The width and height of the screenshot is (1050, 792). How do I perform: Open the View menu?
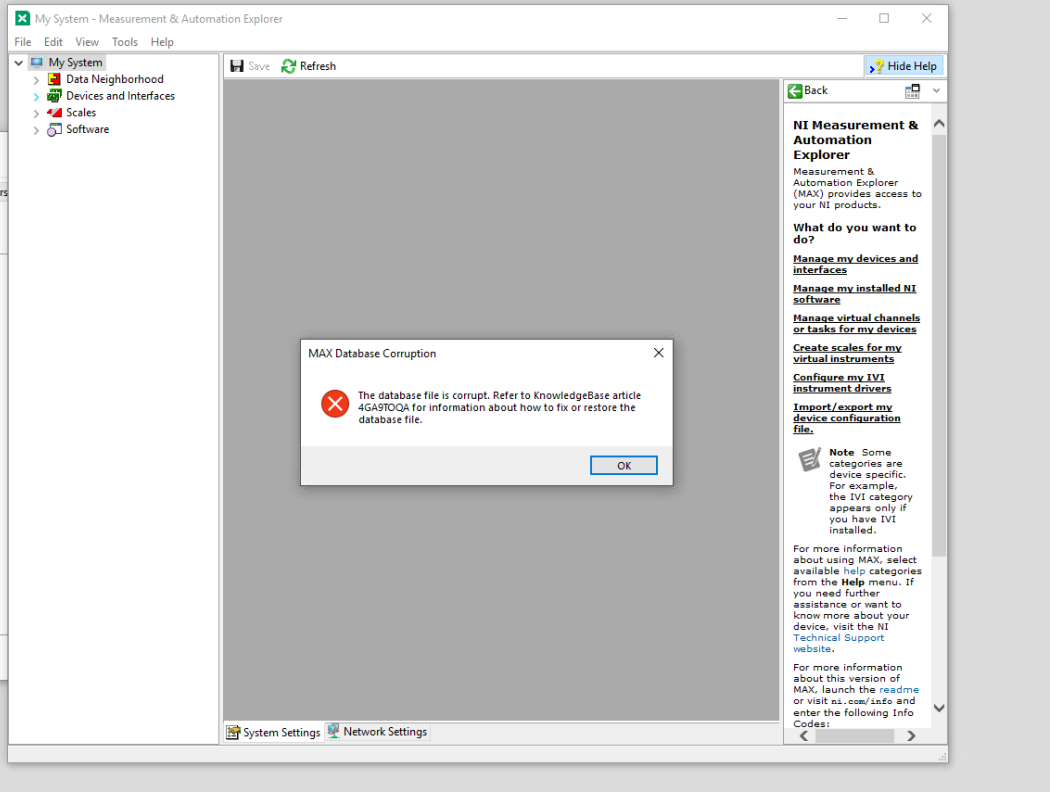[87, 42]
